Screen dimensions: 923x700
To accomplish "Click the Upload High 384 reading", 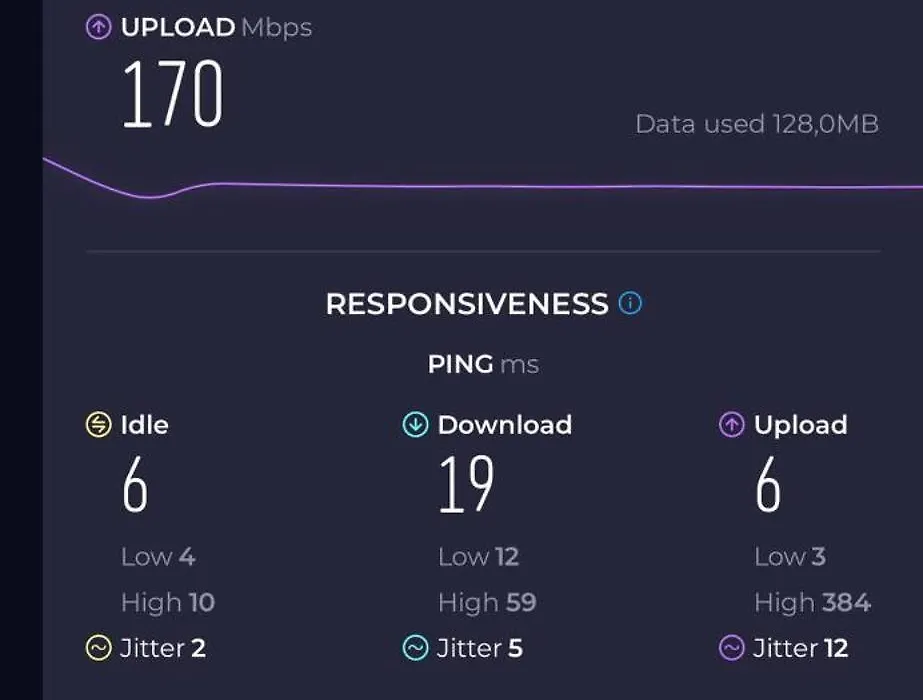I will pos(812,603).
